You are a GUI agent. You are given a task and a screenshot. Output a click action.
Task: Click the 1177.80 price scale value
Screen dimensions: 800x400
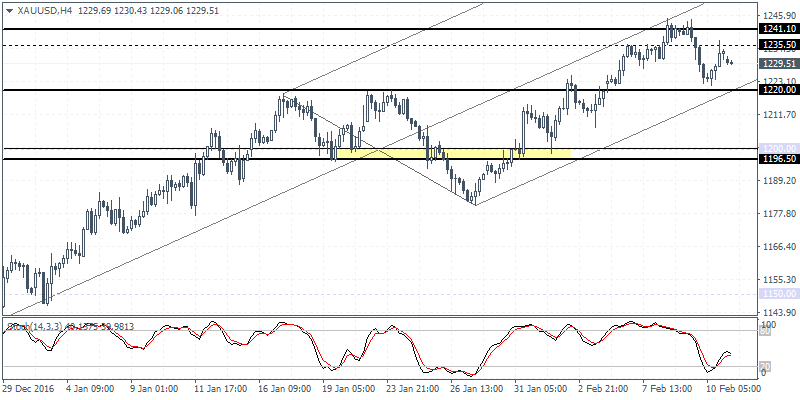coord(777,214)
